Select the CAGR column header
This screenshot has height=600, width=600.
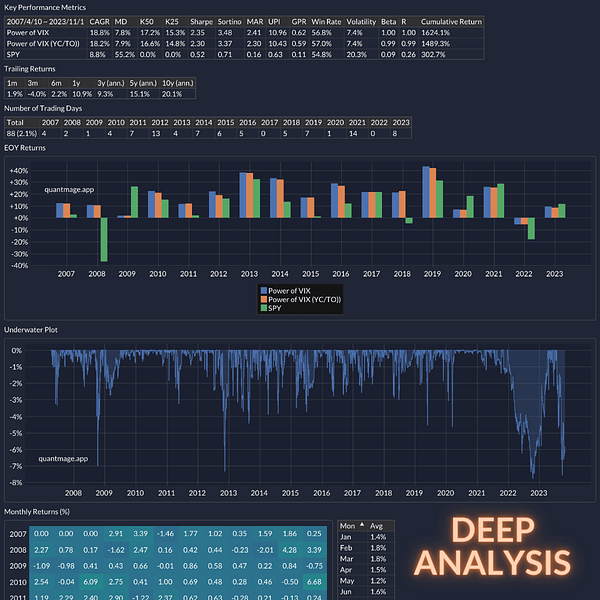(99, 22)
